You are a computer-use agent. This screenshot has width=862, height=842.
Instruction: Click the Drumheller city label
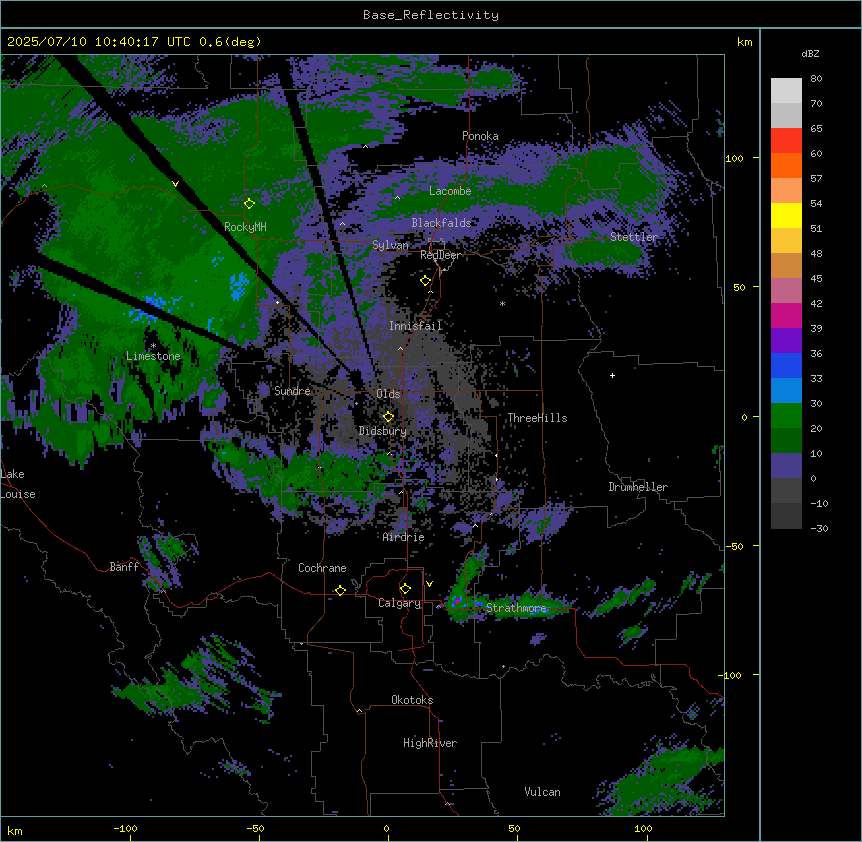click(638, 487)
